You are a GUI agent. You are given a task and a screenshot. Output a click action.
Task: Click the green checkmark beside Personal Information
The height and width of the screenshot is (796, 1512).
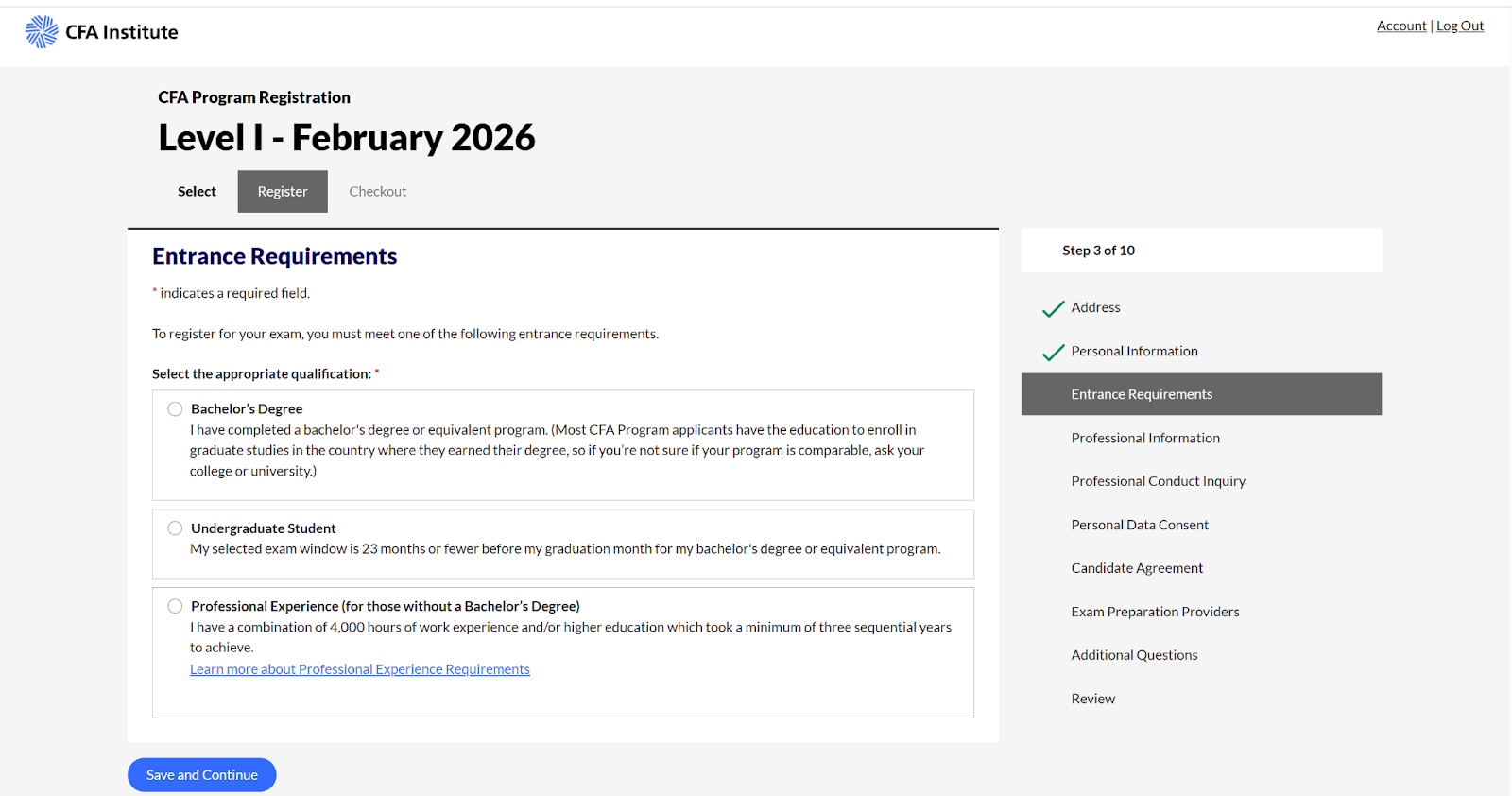click(1053, 352)
